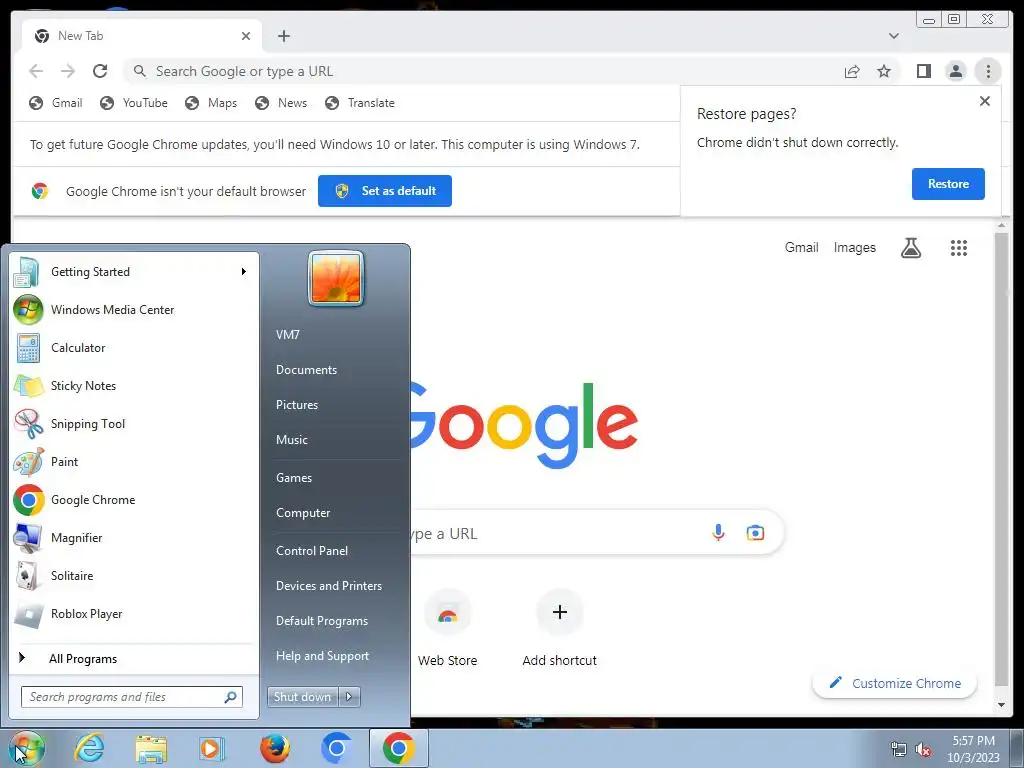
Task: Open Games in Start menu
Action: click(x=294, y=478)
